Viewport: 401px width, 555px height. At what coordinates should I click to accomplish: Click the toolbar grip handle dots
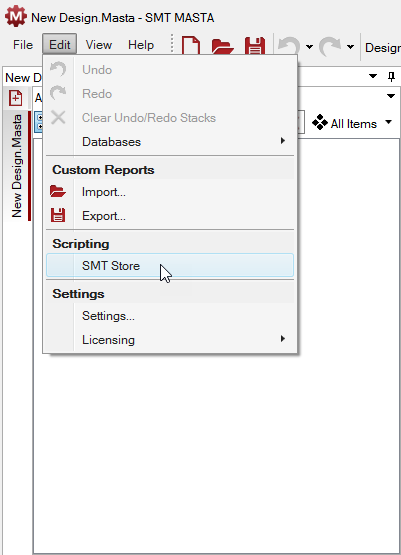[172, 44]
